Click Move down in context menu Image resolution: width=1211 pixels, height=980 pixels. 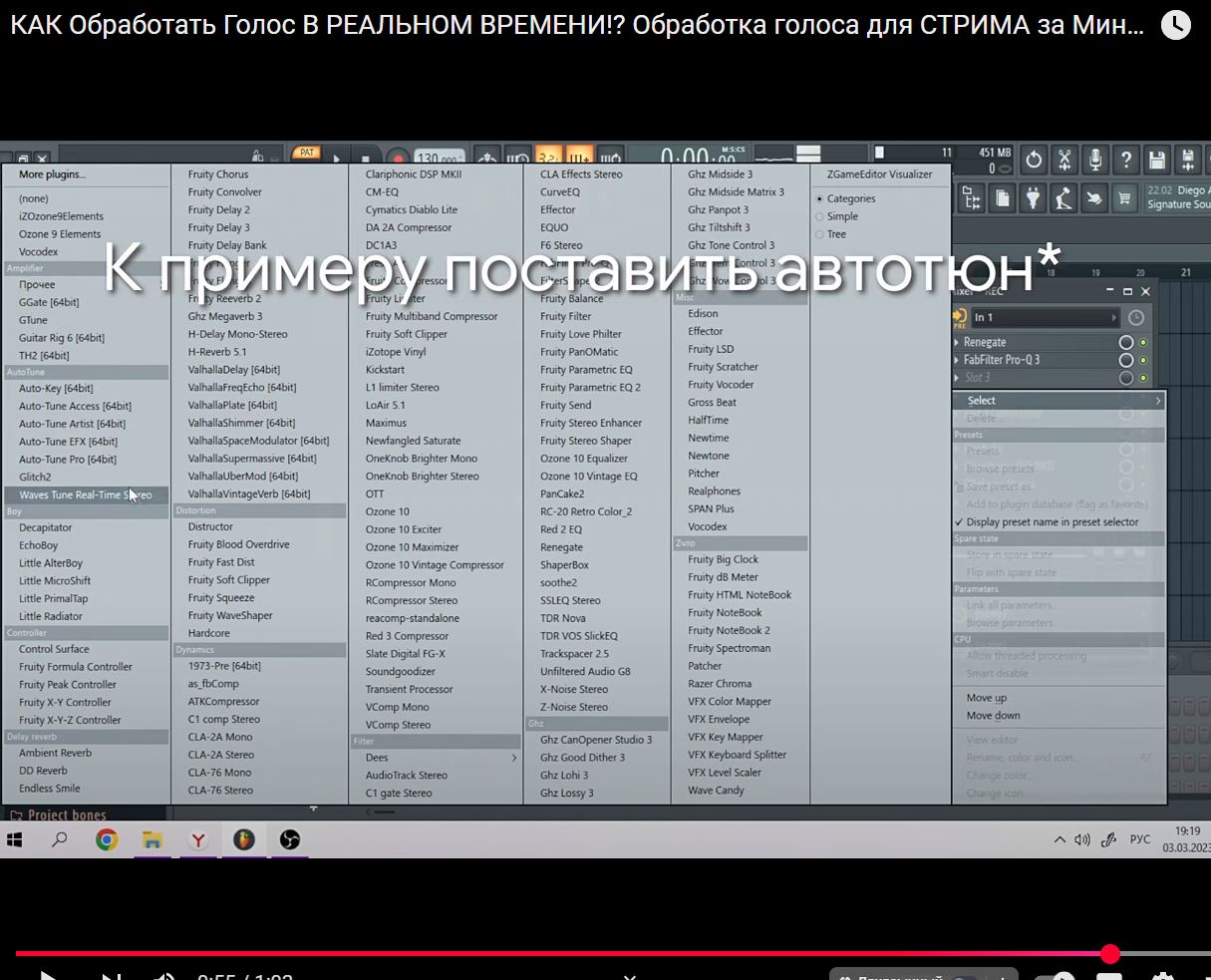993,716
